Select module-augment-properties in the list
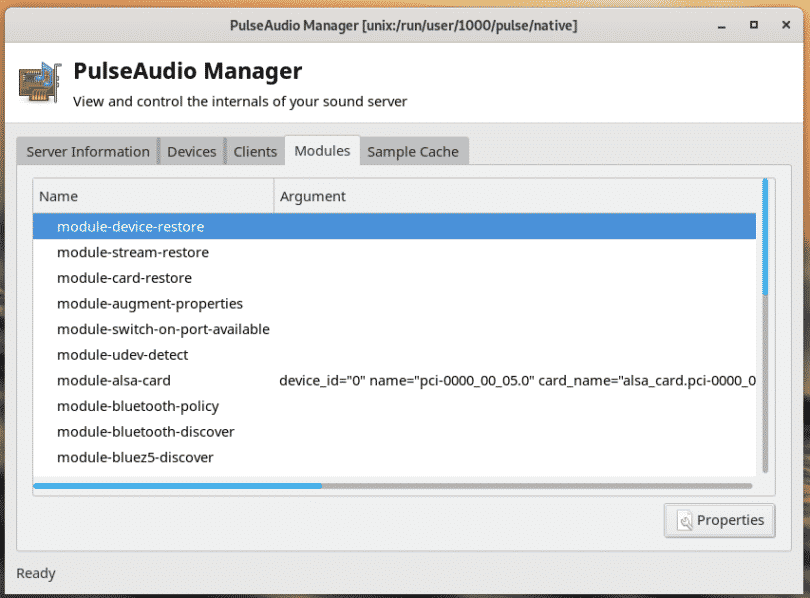This screenshot has width=810, height=598. [x=394, y=304]
